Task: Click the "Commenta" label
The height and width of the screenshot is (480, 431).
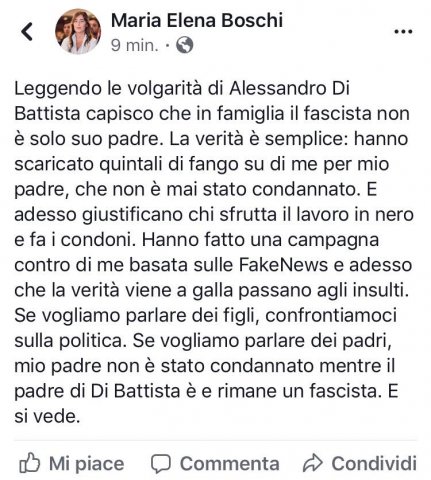Action: pos(230,464)
